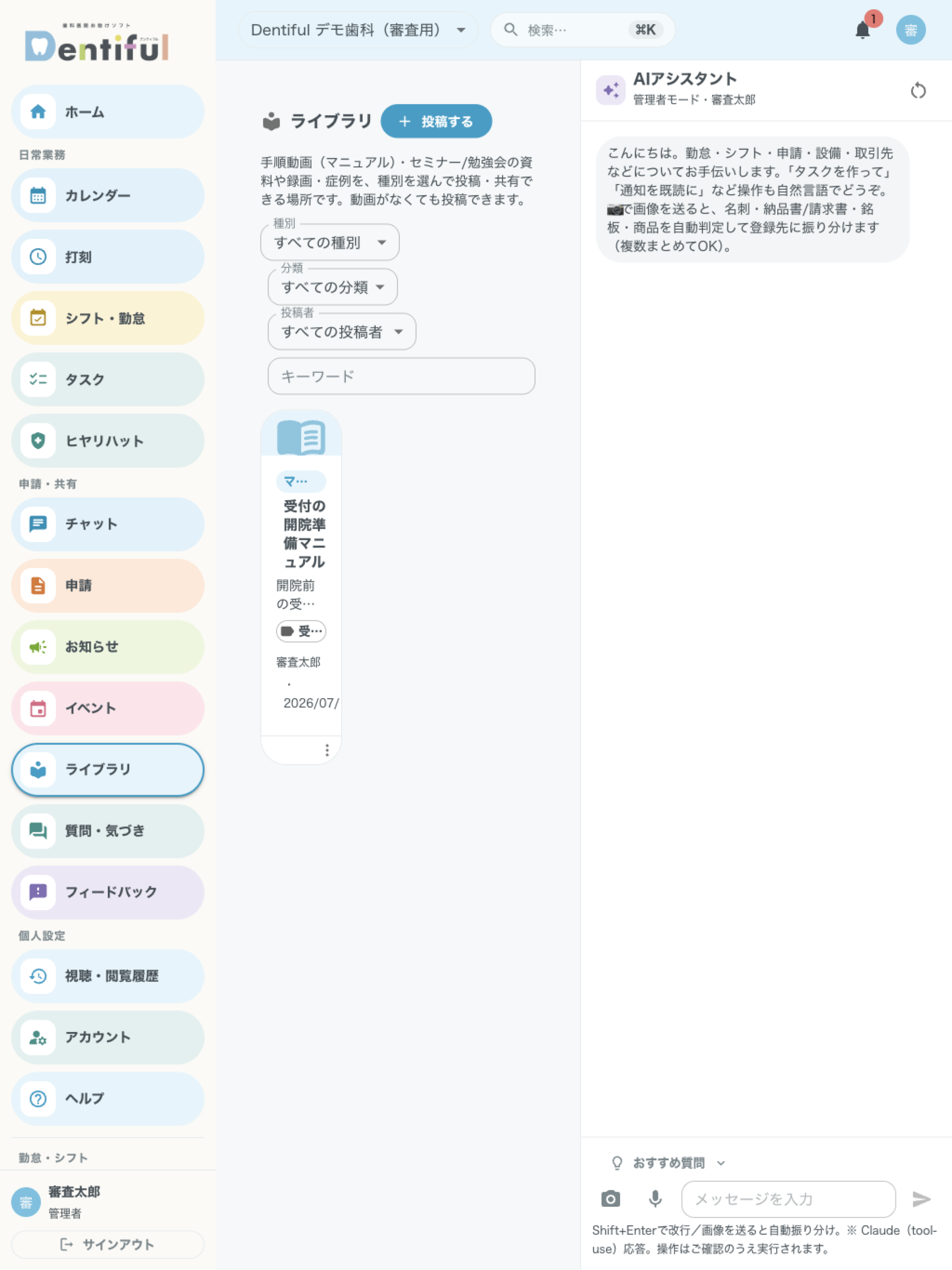Reset AI chat with refresh icon
This screenshot has width=952, height=1270.
pos(918,90)
